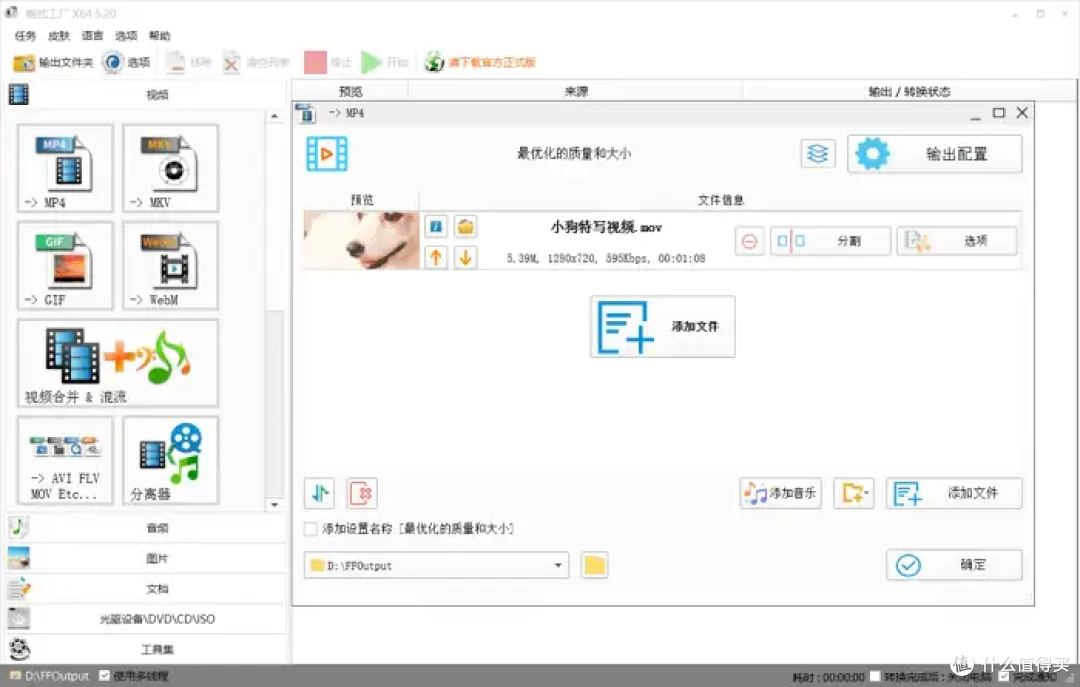This screenshot has width=1080, height=687.
Task: Select the -> GIF conversion icon
Action: click(65, 265)
